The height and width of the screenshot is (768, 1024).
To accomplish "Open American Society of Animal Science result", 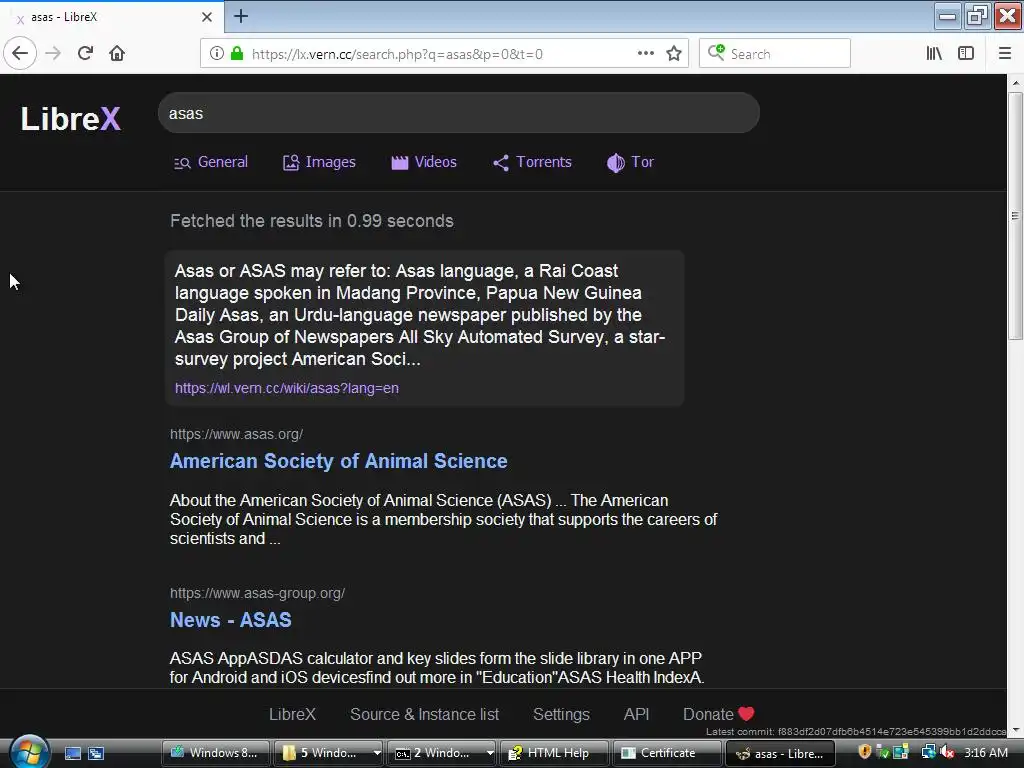I will [x=338, y=461].
